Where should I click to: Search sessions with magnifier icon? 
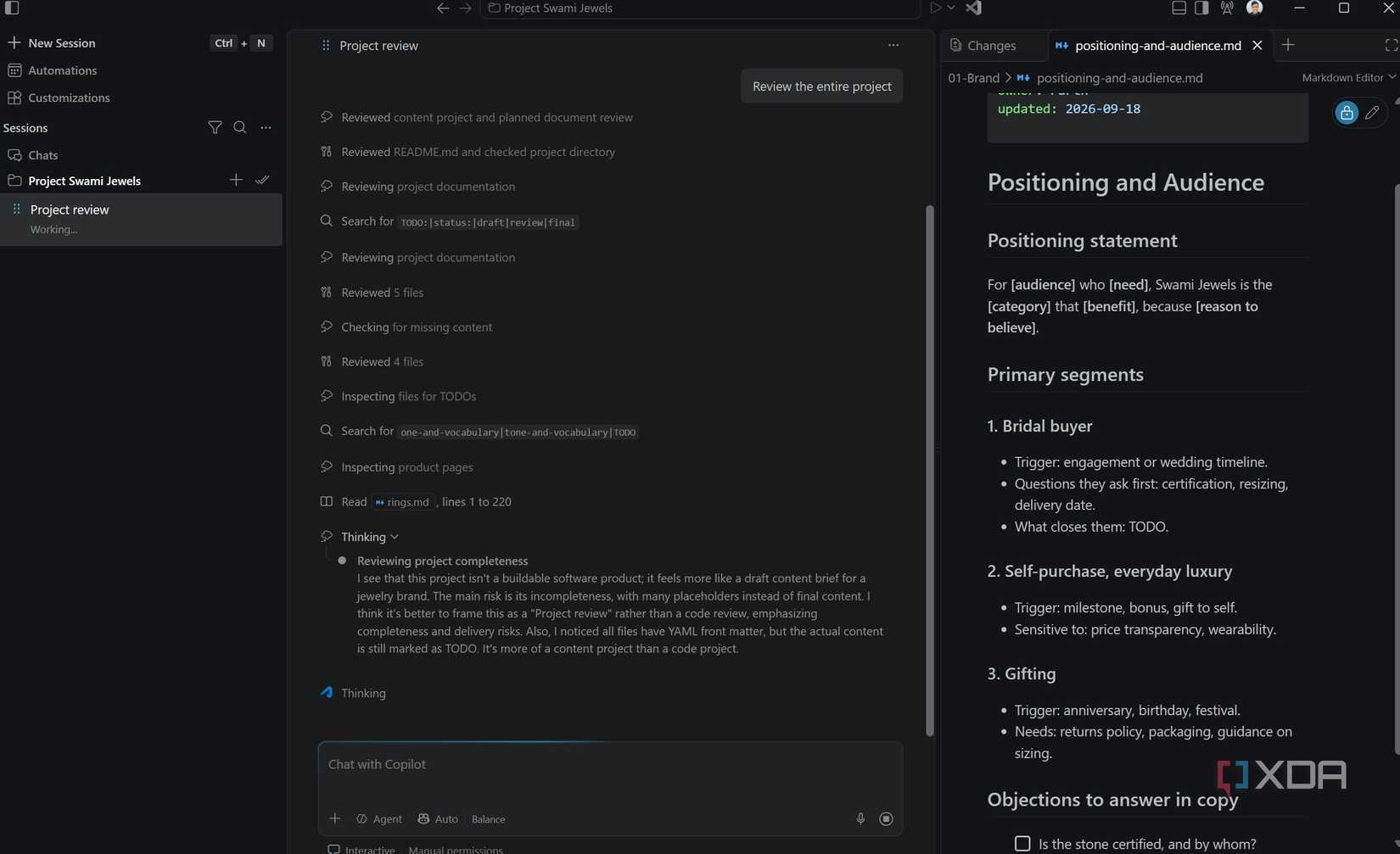[x=240, y=127]
